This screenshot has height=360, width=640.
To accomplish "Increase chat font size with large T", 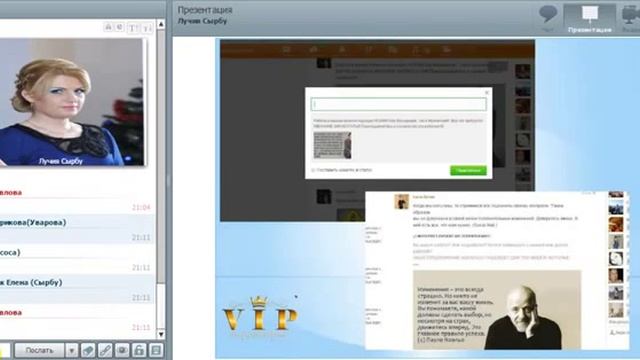I will pos(133,28).
